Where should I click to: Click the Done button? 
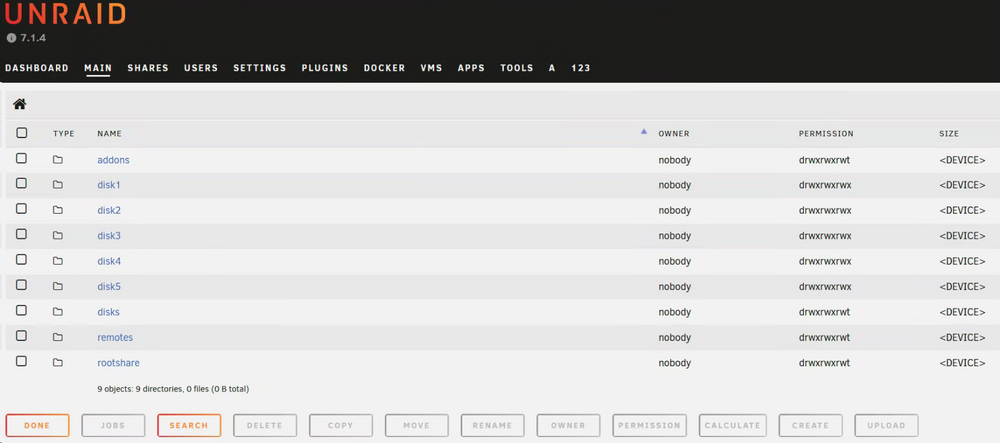(38, 425)
